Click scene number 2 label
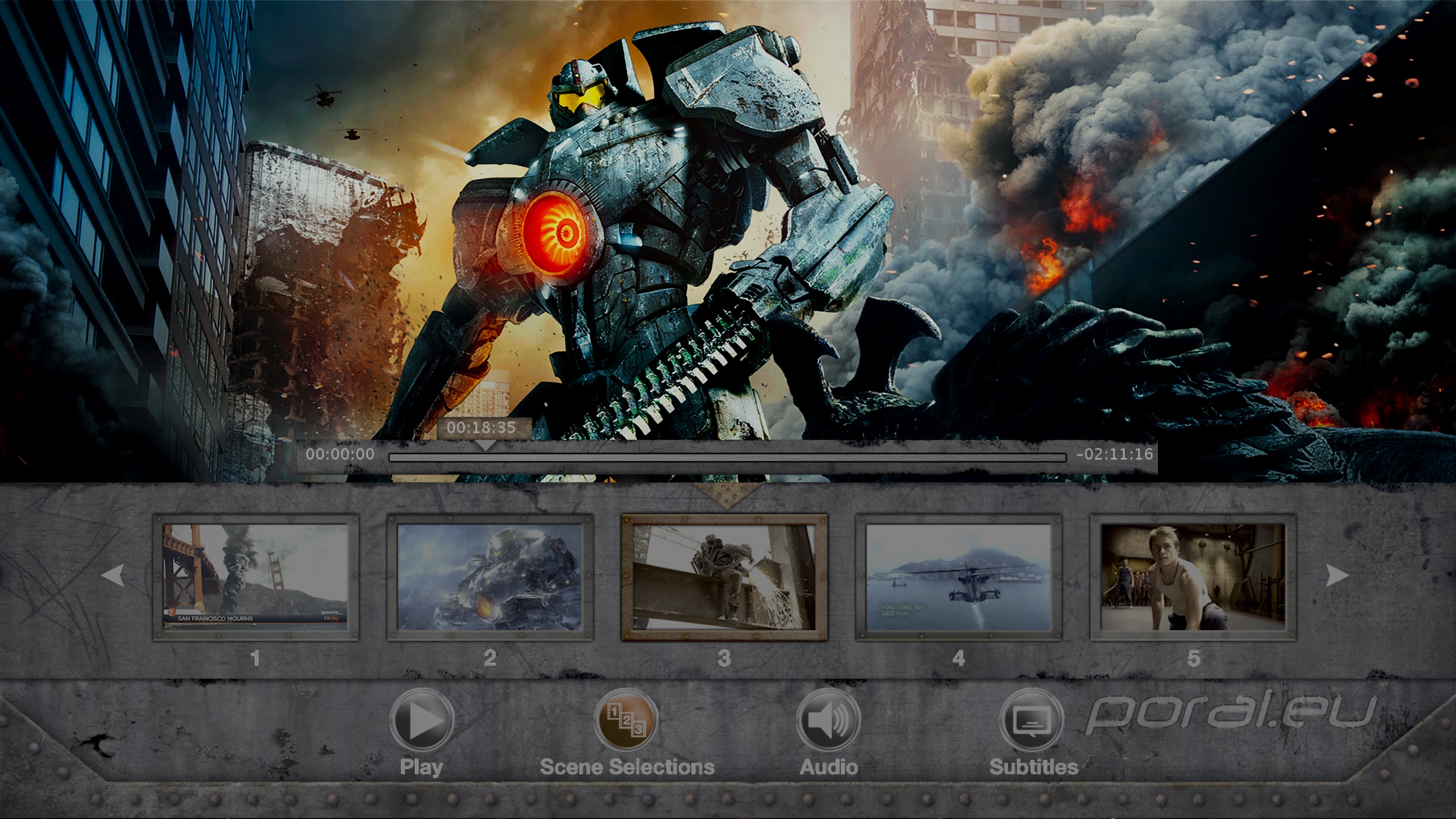The image size is (1456, 819). click(x=490, y=658)
